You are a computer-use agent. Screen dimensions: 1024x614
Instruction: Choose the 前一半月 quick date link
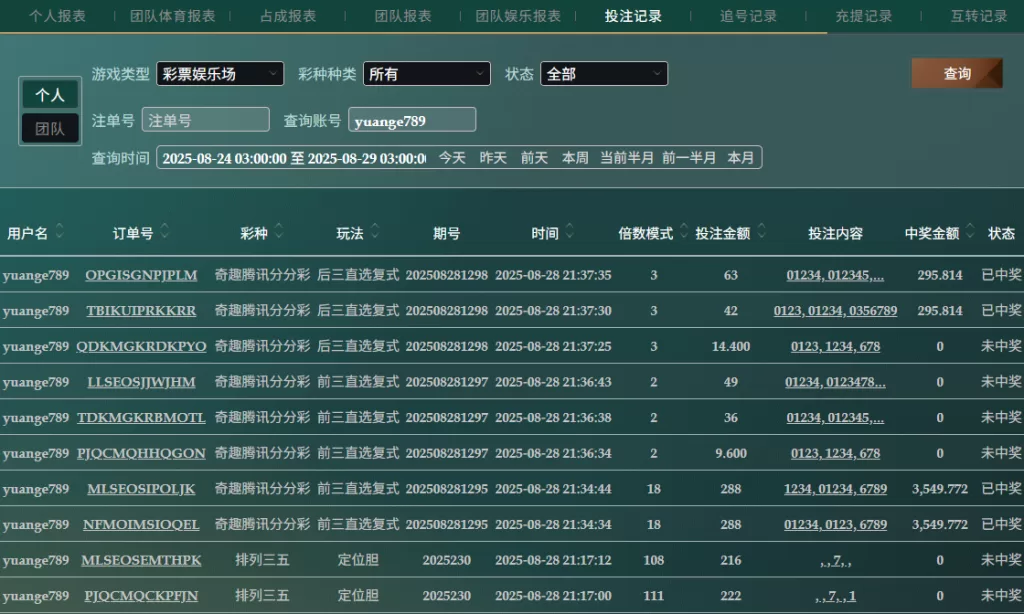(689, 158)
